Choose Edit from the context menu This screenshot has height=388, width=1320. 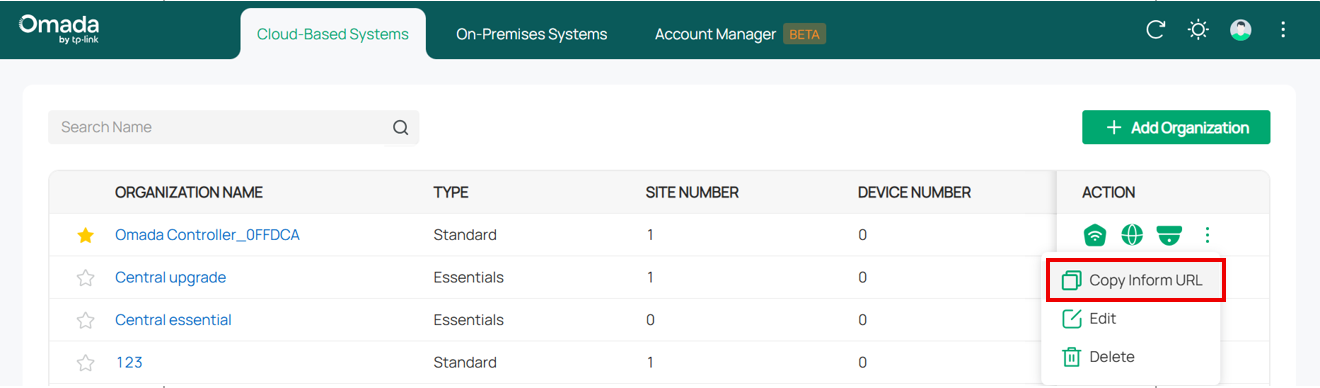1131,318
